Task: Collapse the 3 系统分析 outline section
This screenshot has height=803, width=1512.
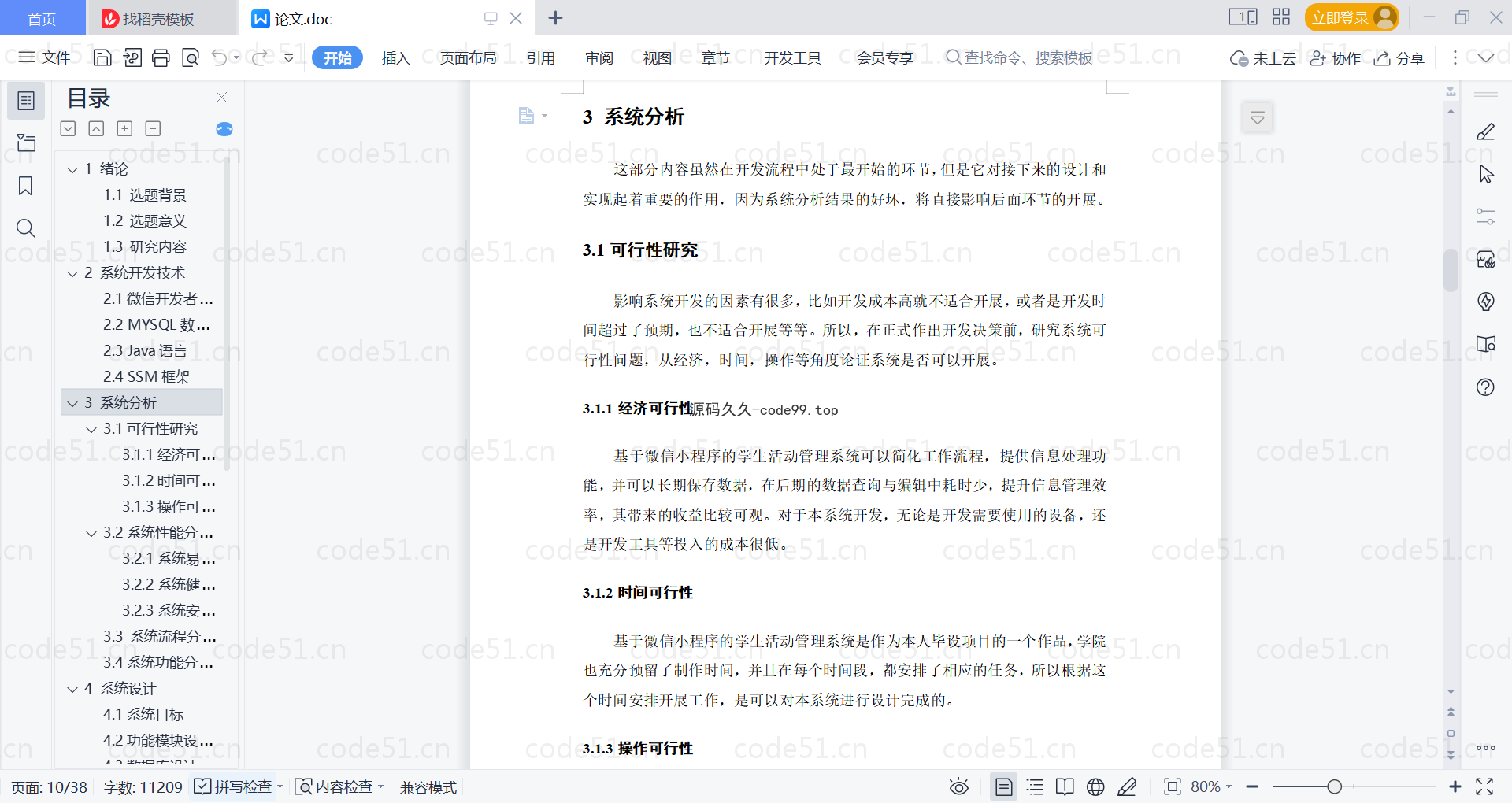Action: coord(72,403)
